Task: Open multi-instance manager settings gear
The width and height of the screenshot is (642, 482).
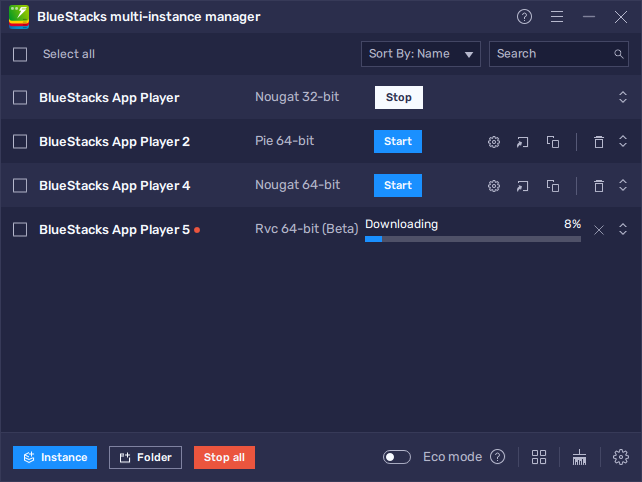Action: [620, 457]
